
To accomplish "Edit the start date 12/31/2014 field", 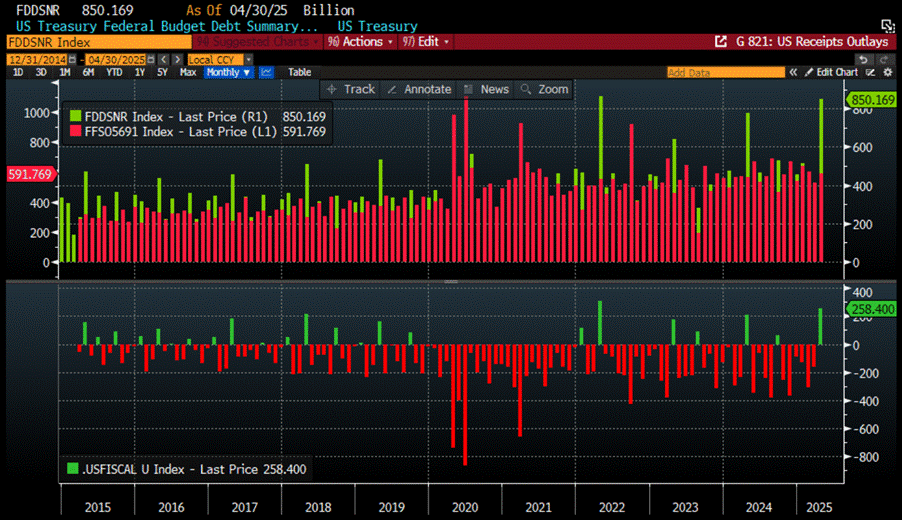I will pos(37,60).
